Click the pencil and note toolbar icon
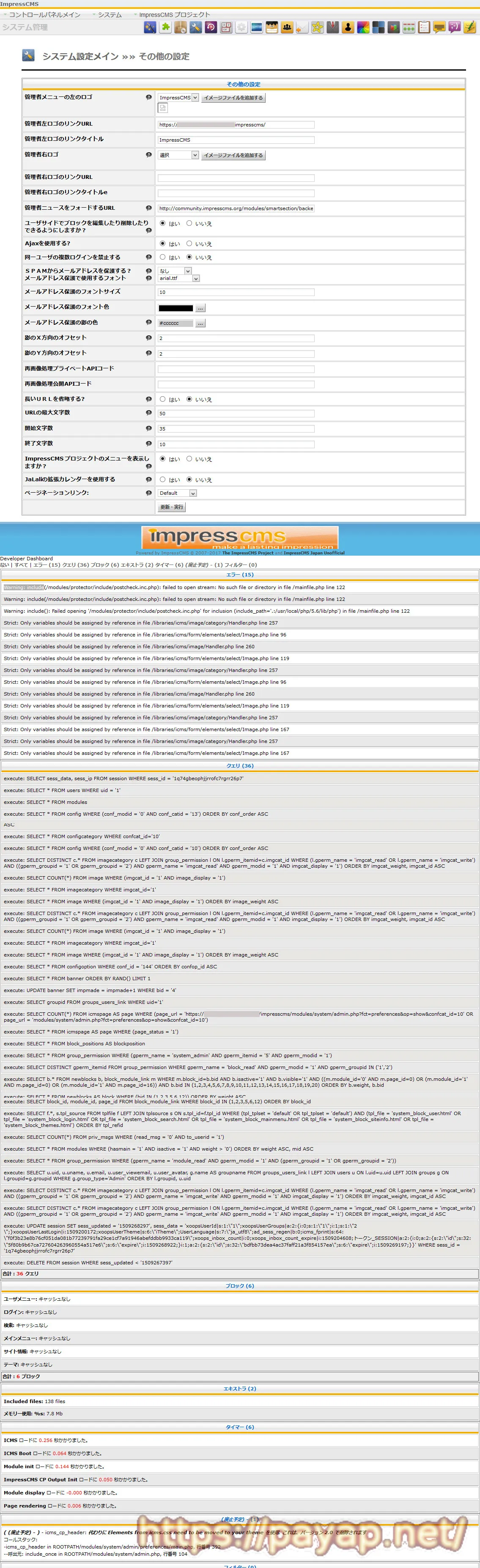Viewport: 480px width, 1568px height. [x=470, y=27]
